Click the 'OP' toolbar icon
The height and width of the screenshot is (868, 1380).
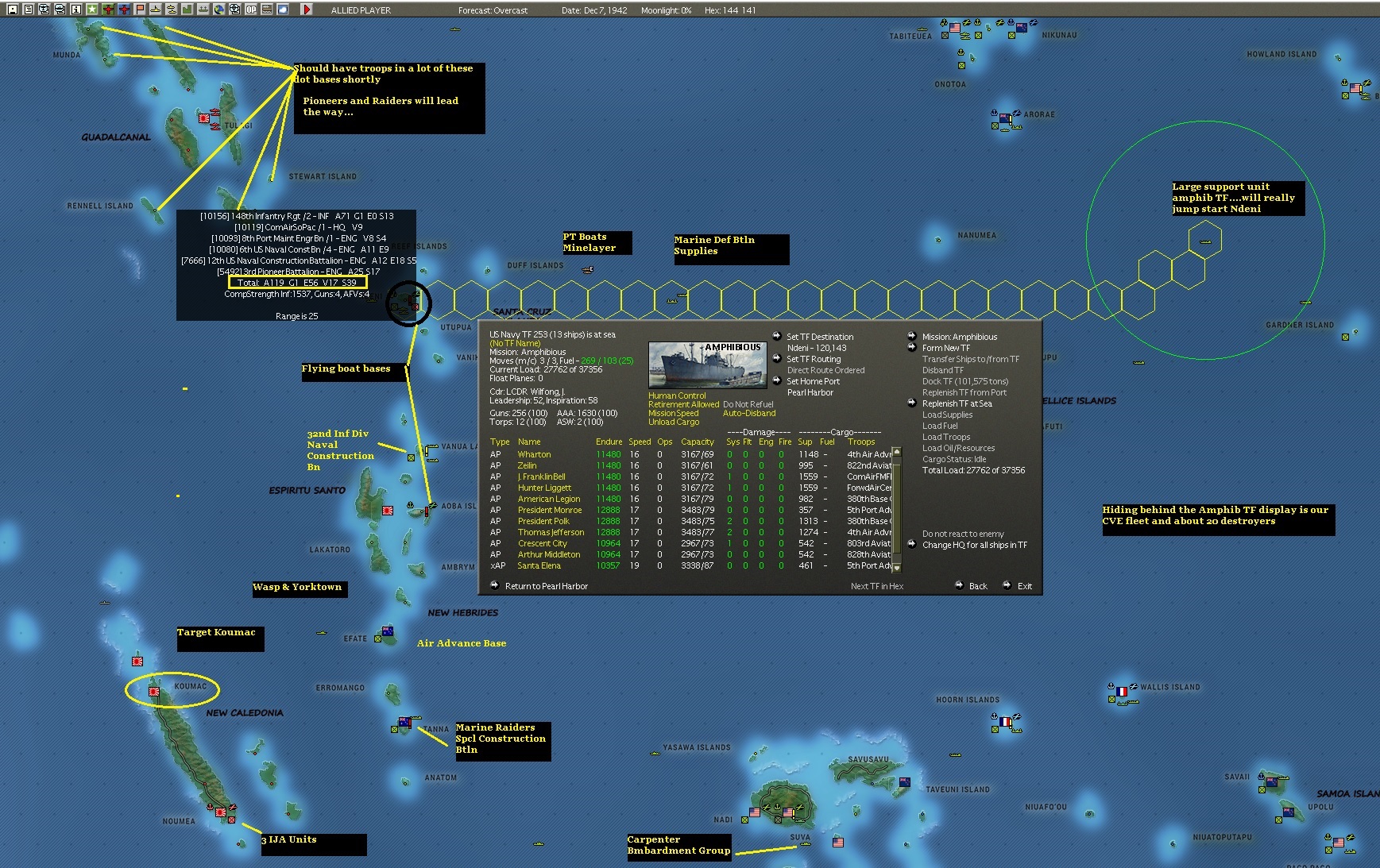tap(250, 10)
